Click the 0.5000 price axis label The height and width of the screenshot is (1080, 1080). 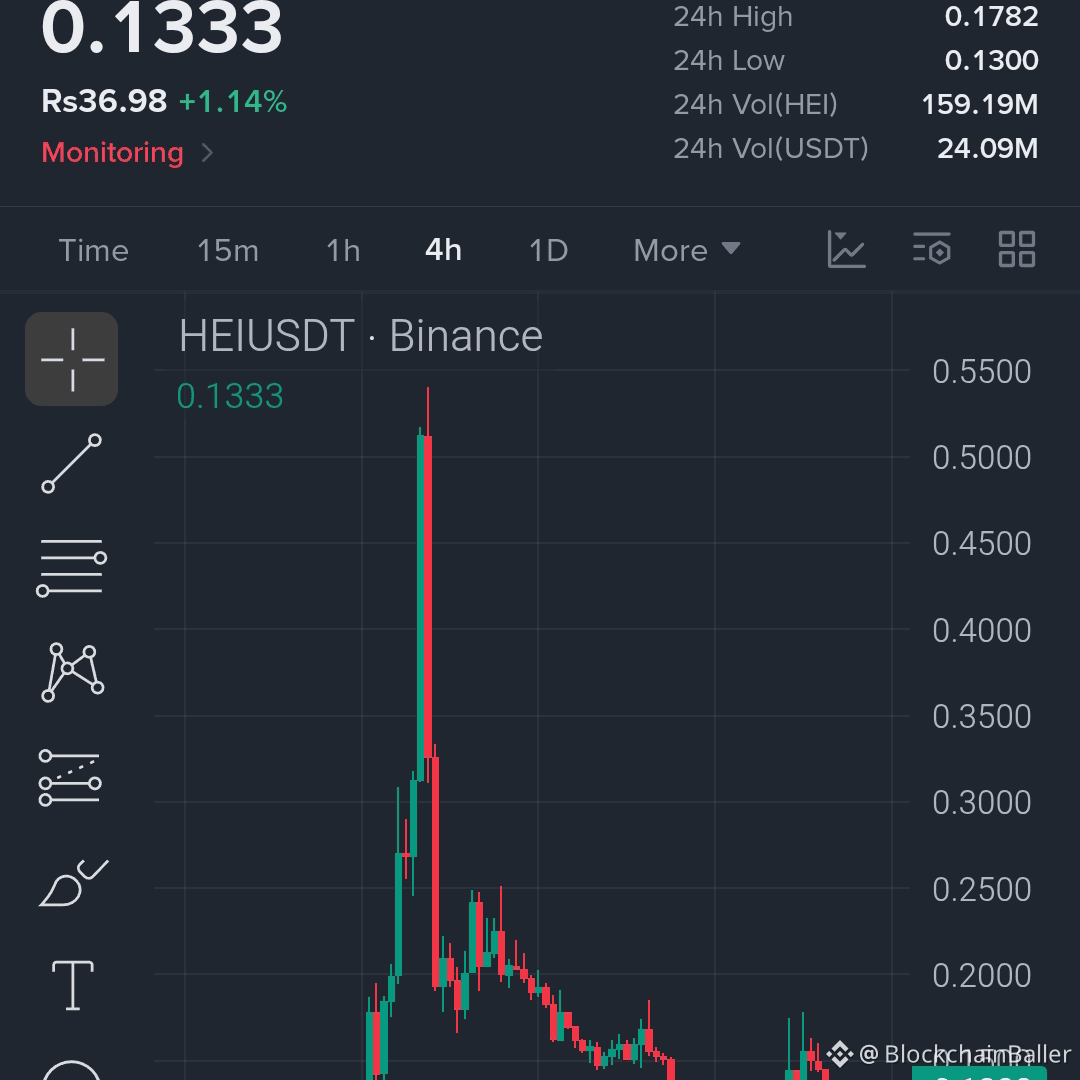(982, 458)
